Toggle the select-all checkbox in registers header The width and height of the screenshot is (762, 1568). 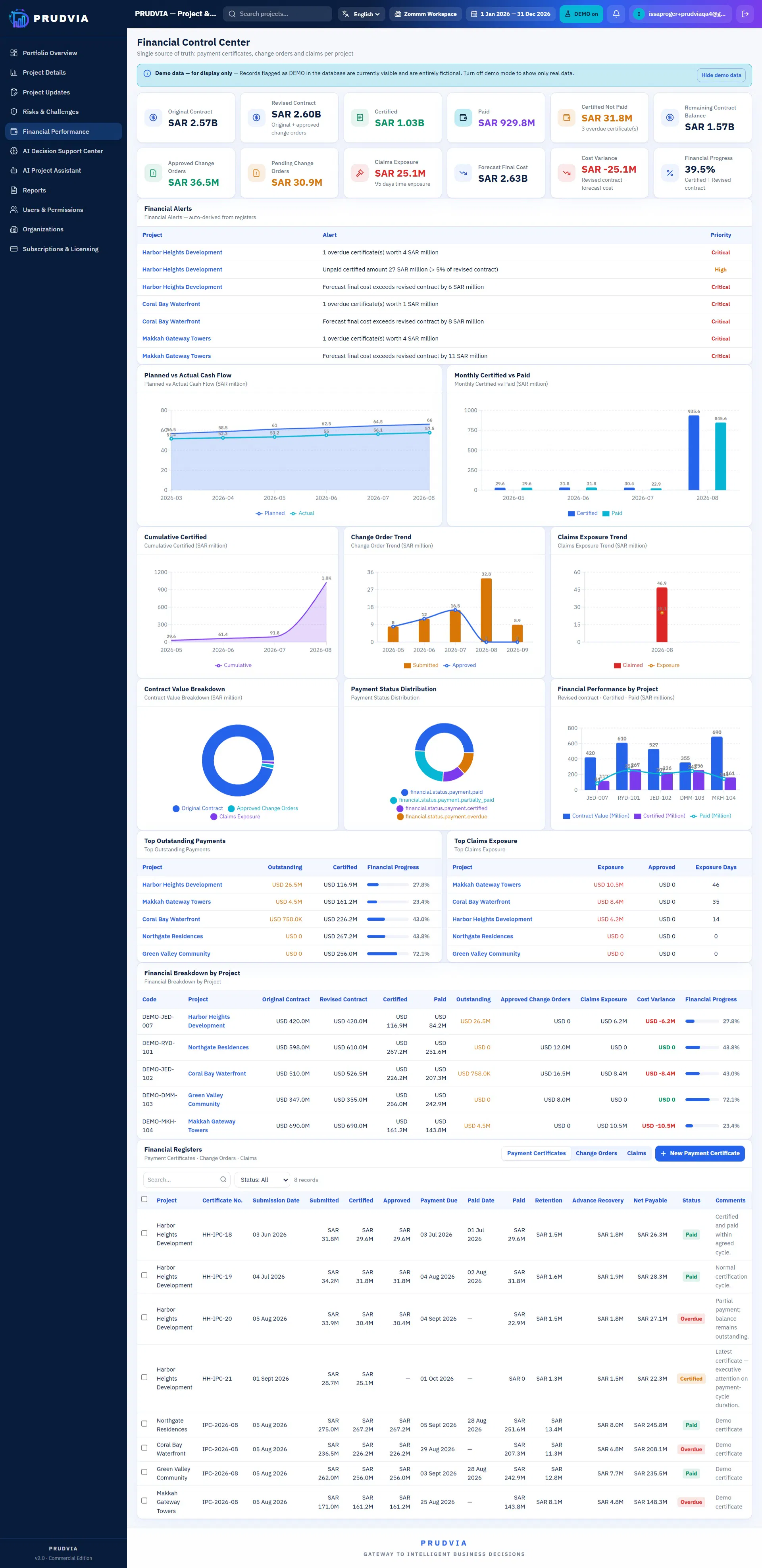click(x=144, y=1199)
